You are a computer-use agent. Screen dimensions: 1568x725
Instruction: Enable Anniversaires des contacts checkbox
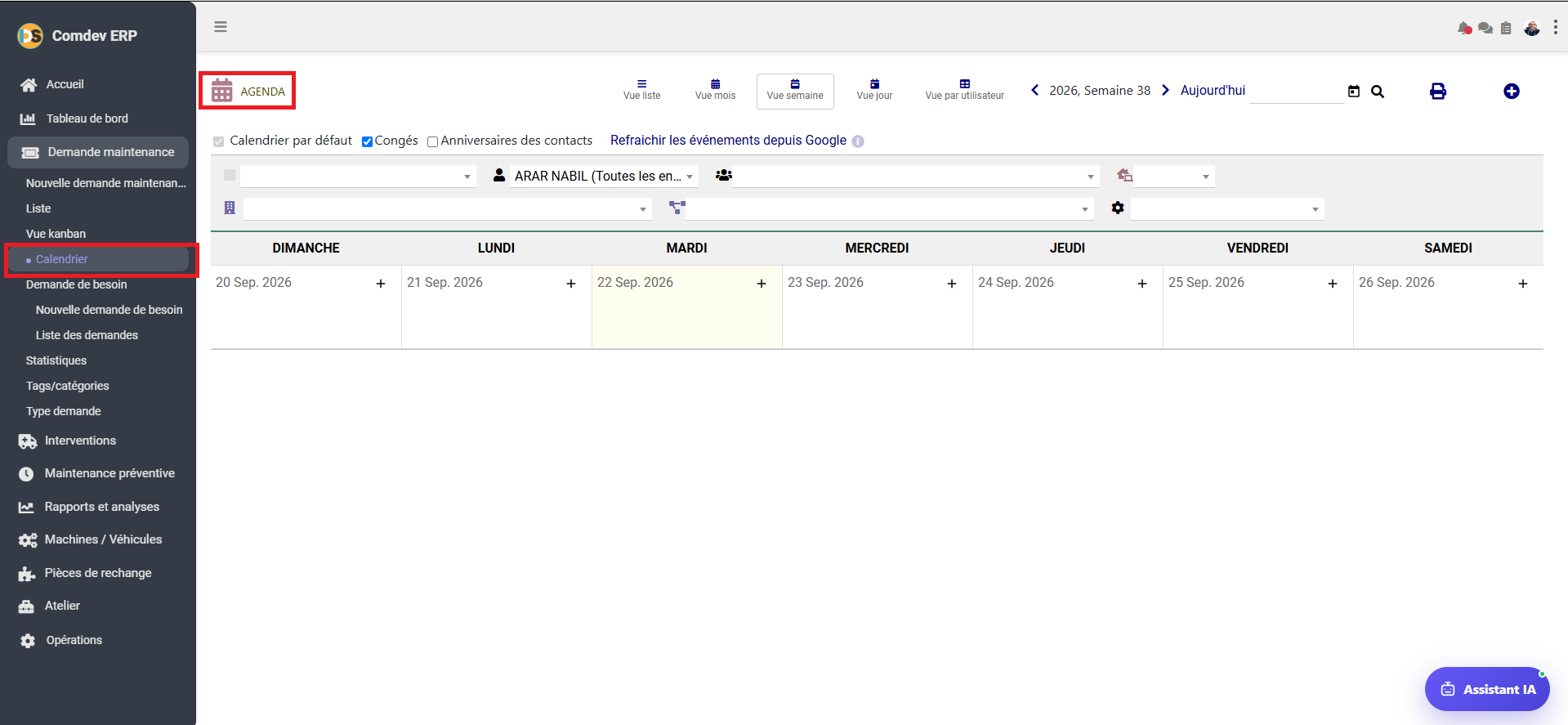pos(433,141)
